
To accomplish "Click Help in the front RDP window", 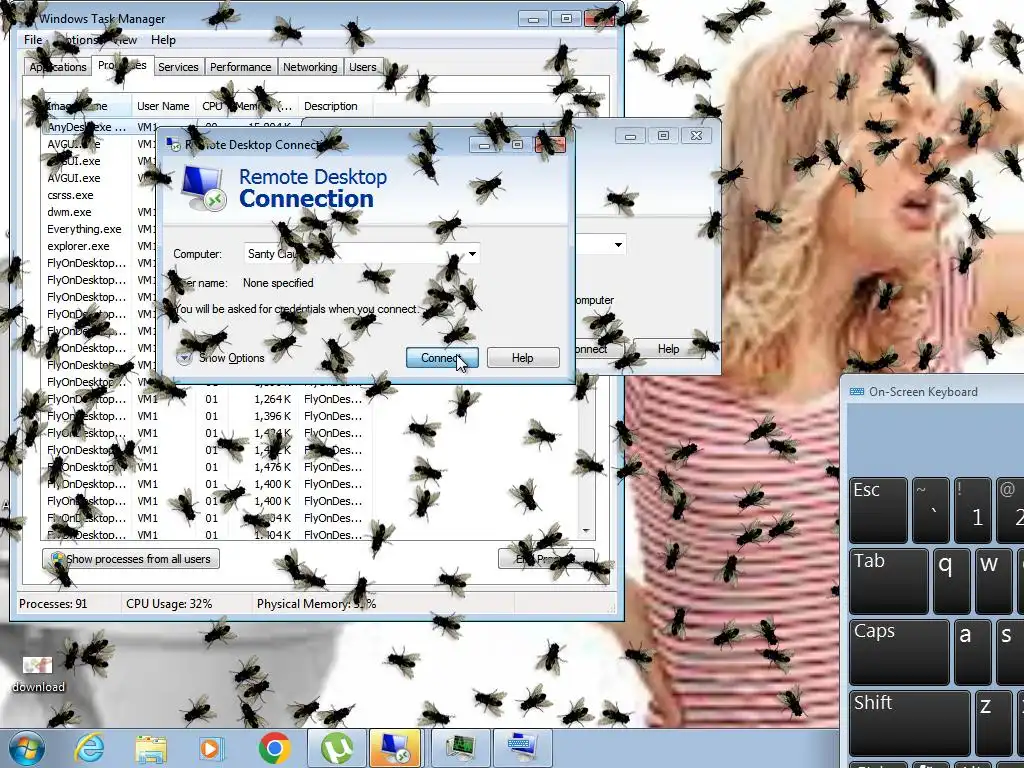I will (x=522, y=358).
